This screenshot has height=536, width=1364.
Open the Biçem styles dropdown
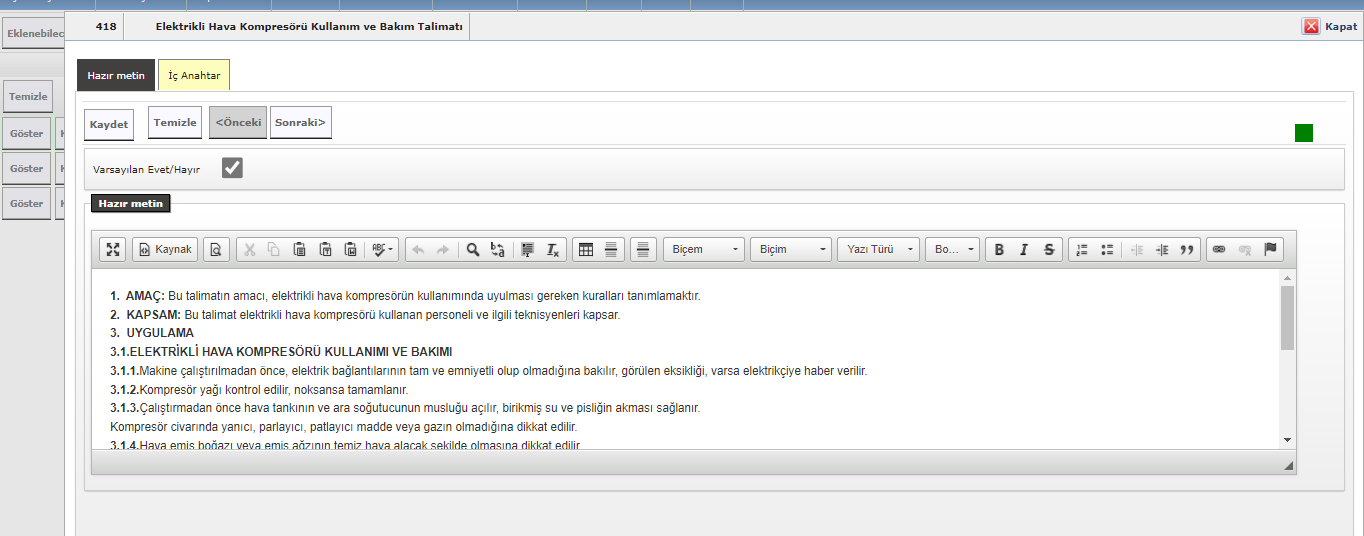(x=705, y=250)
